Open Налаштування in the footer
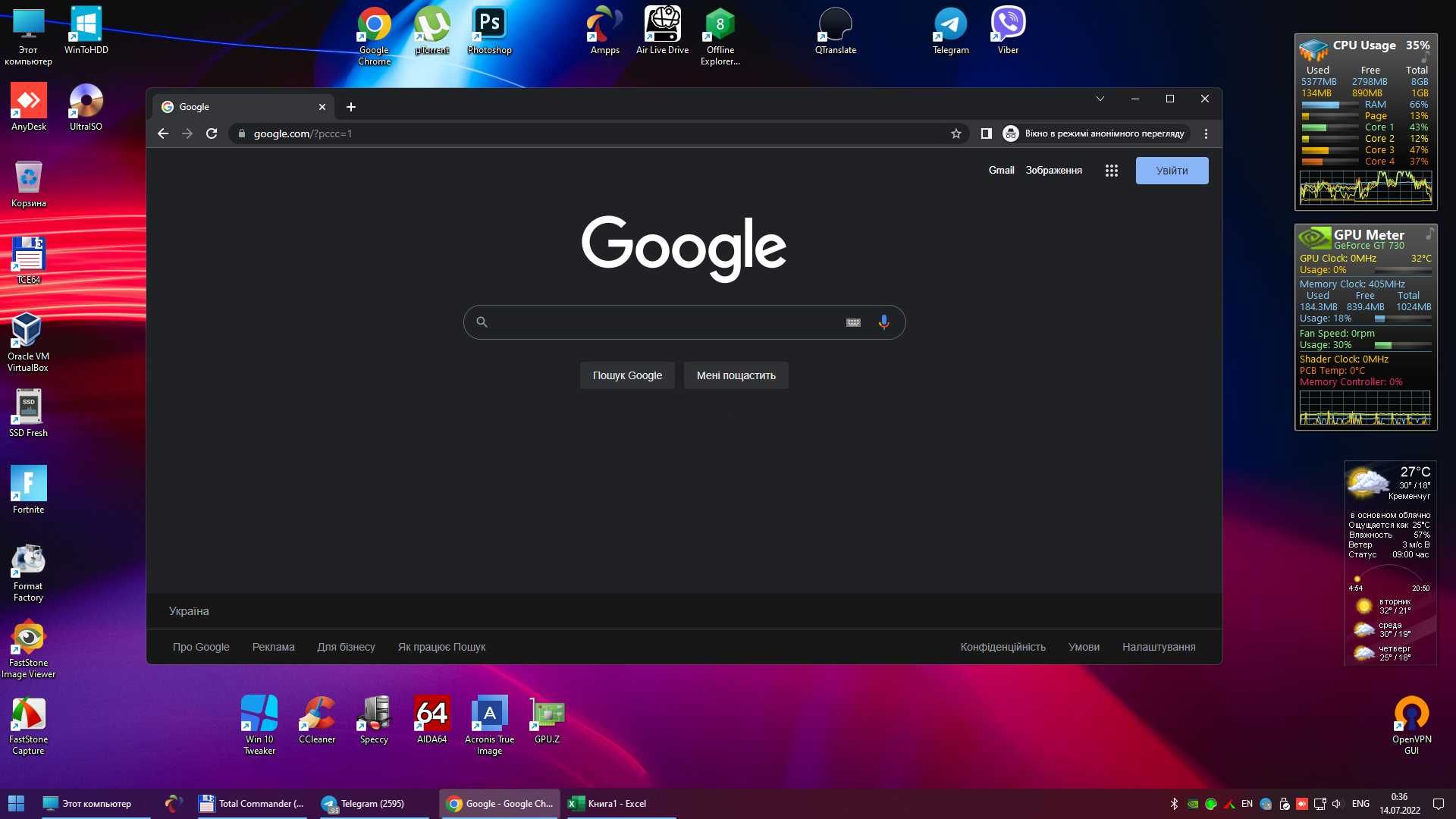This screenshot has width=1456, height=819. tap(1159, 647)
